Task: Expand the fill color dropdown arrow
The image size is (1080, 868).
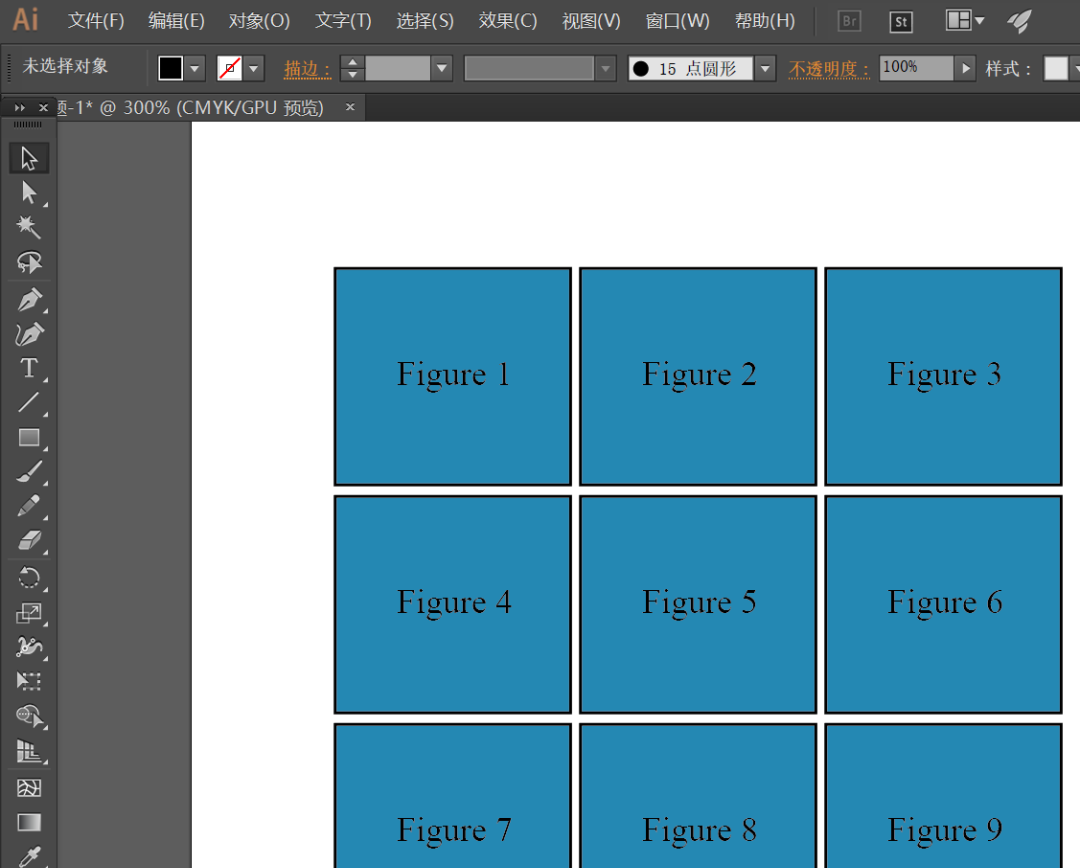Action: click(x=195, y=68)
